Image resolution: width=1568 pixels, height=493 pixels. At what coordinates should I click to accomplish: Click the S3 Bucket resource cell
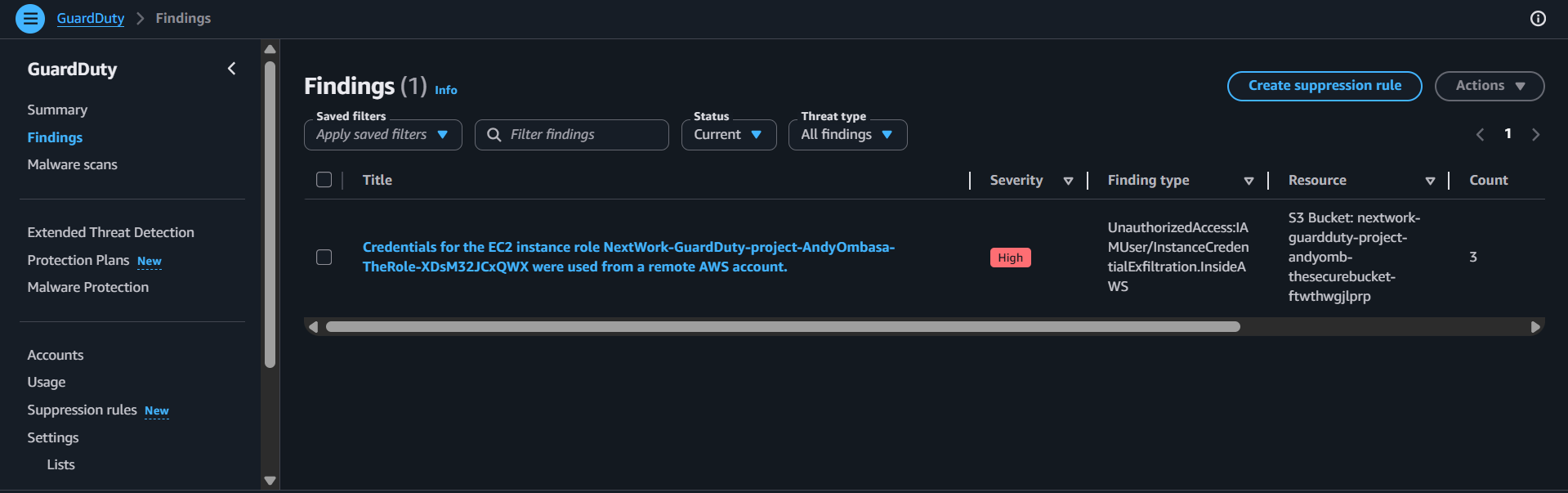pos(1355,257)
